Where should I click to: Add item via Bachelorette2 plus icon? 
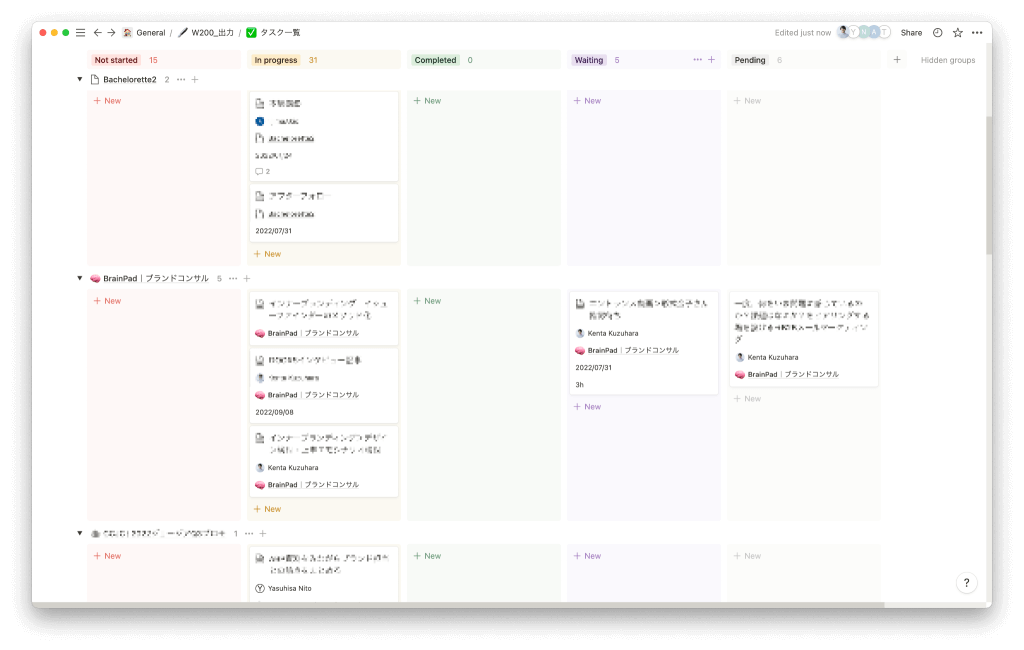(x=195, y=80)
